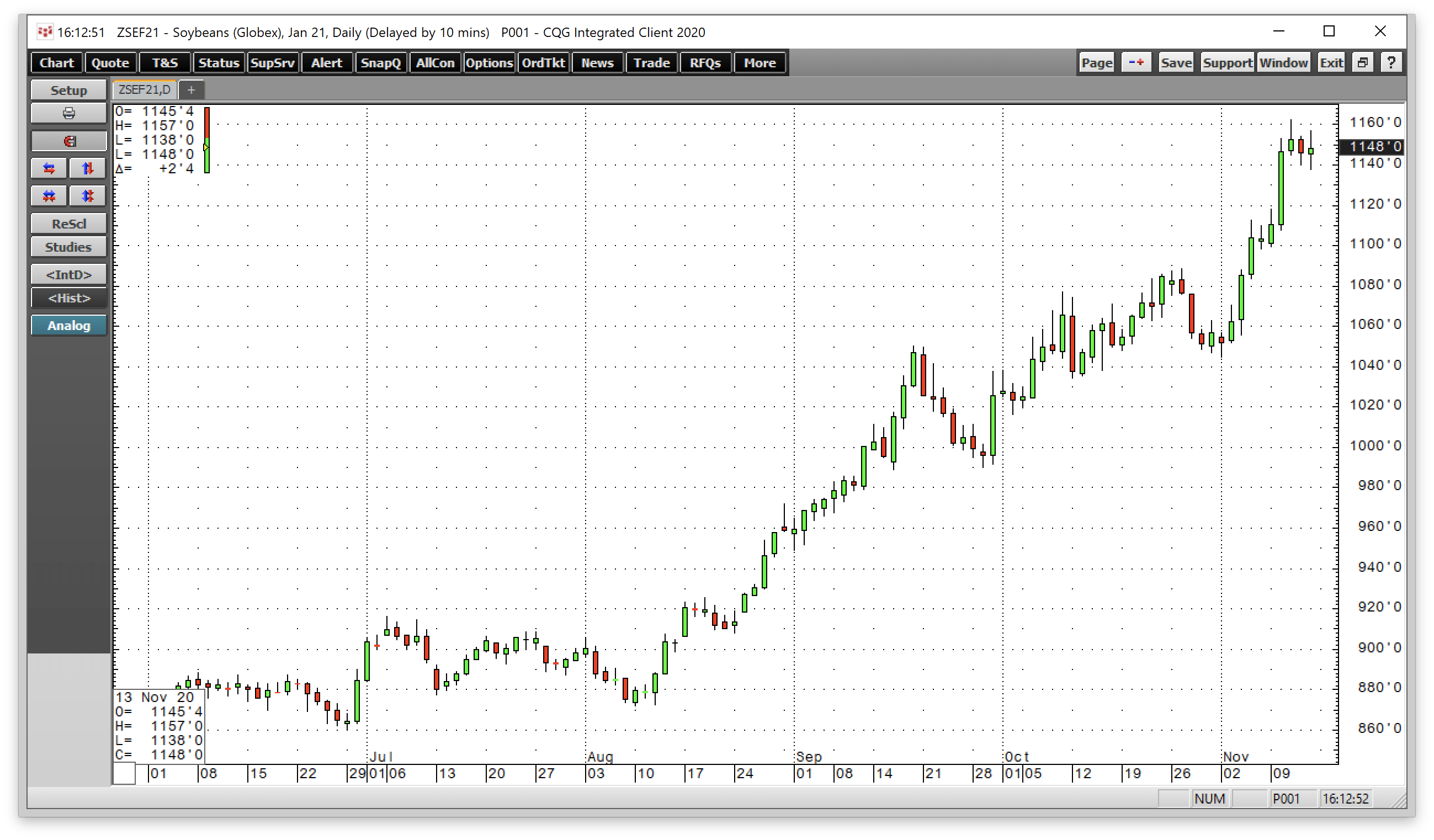
Task: Click the vertical expand arrows icon
Action: pos(87,168)
